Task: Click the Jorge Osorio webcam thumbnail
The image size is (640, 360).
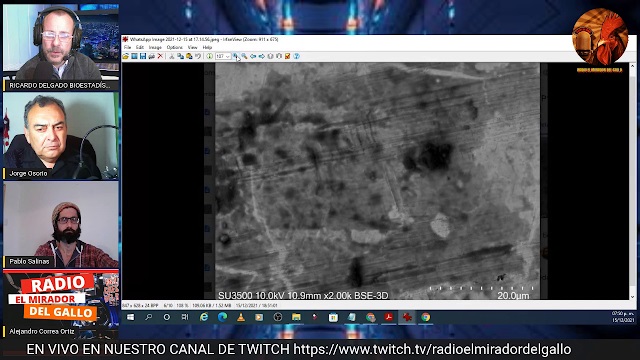Action: (61, 136)
